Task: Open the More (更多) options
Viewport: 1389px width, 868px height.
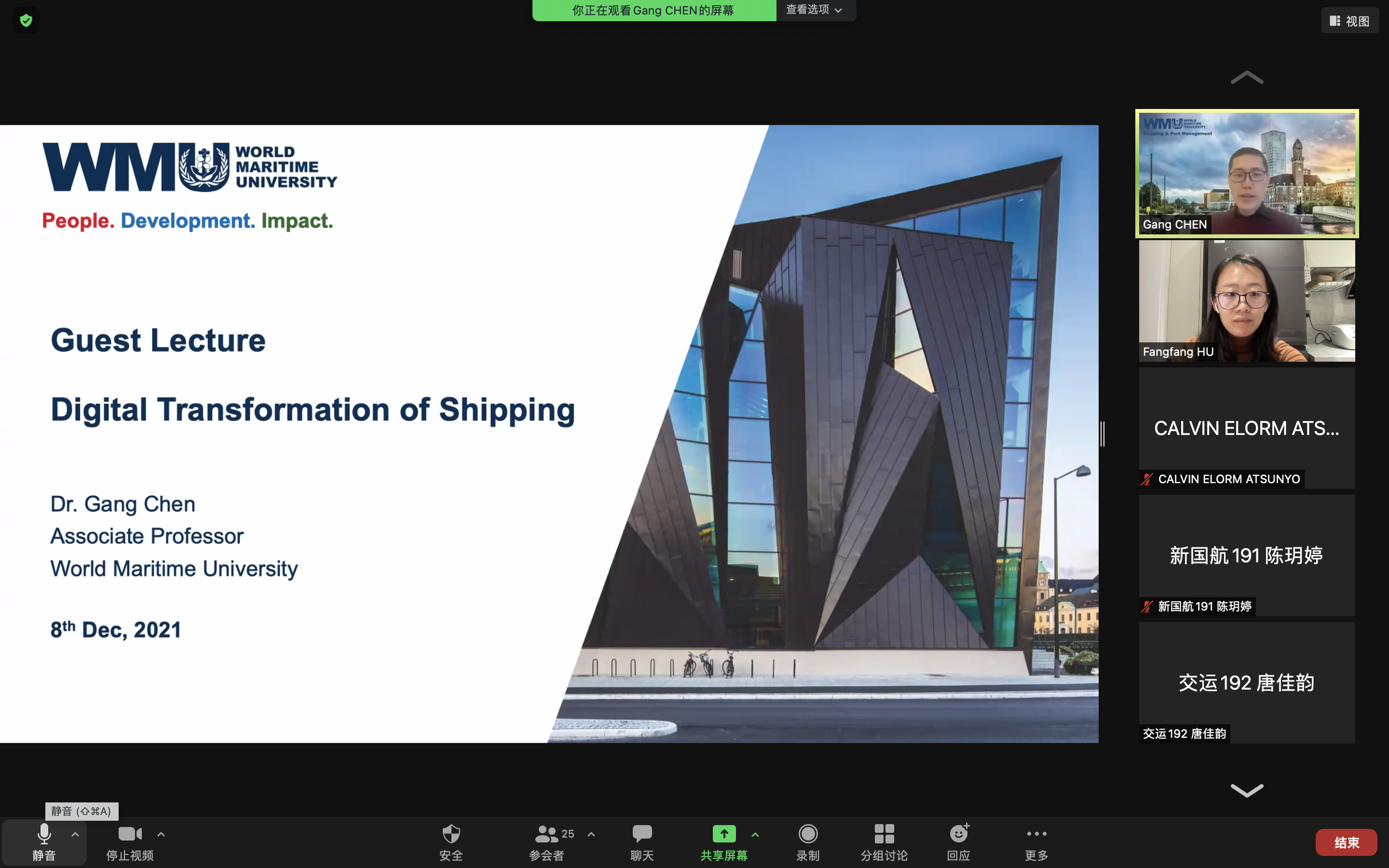Action: [1036, 841]
